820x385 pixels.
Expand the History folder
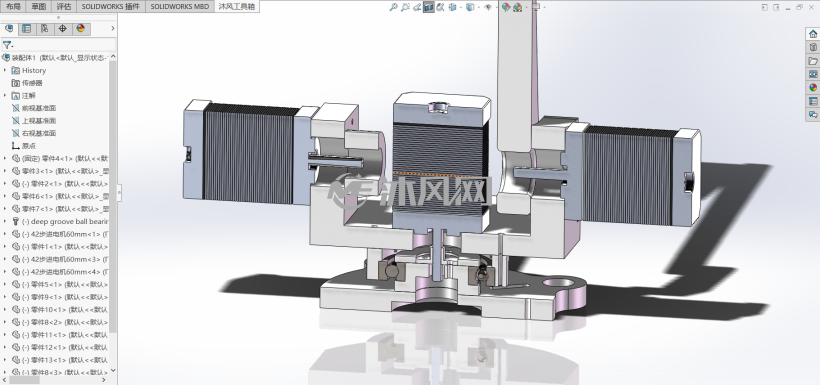click(5, 71)
